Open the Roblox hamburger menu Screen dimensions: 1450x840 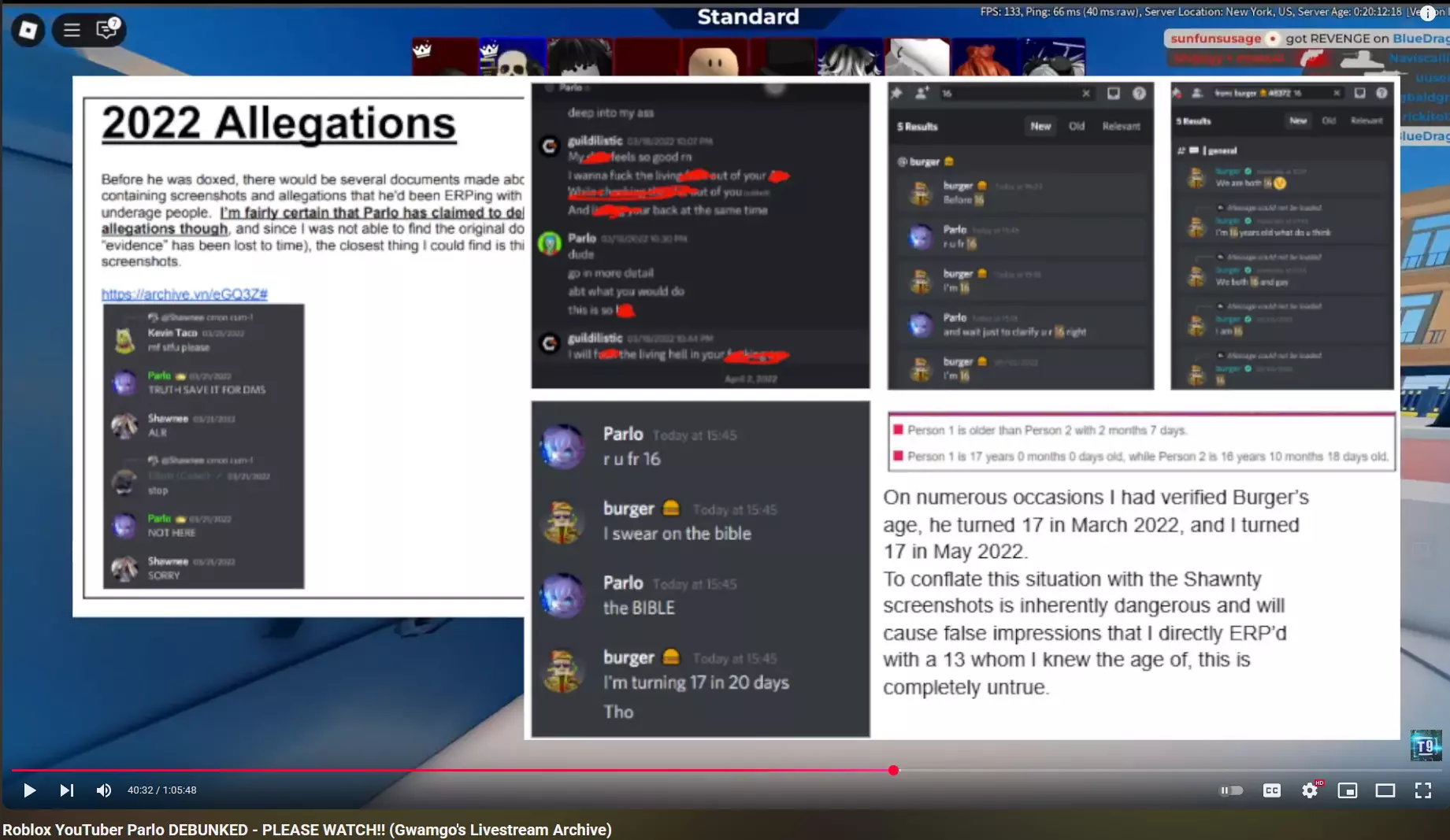point(72,30)
